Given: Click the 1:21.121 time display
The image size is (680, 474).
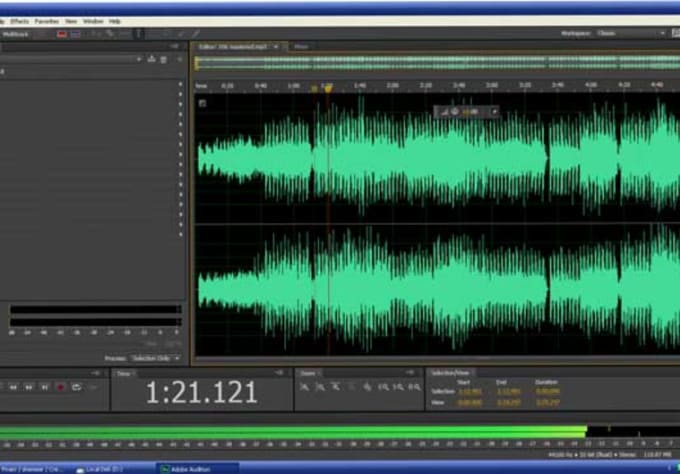Looking at the screenshot, I should (202, 392).
